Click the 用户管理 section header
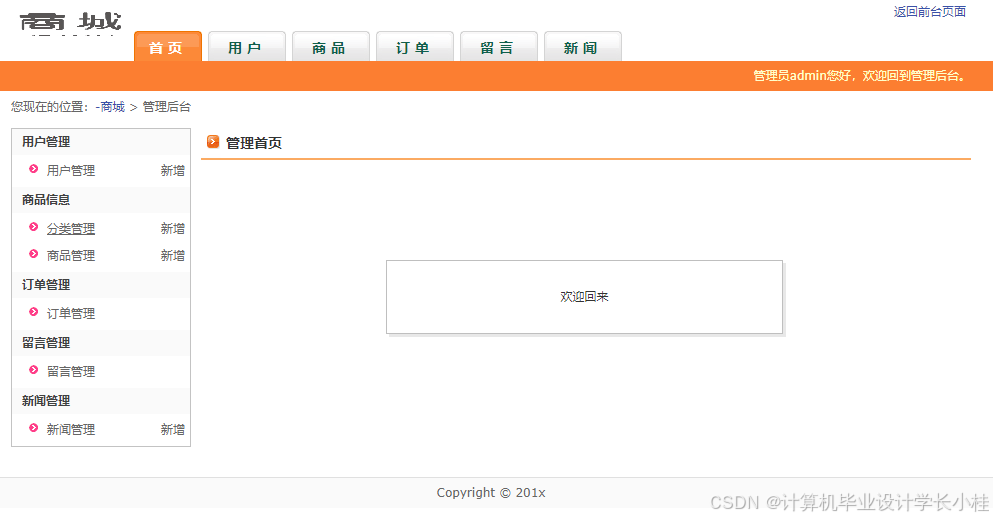This screenshot has width=993, height=520. tap(46, 142)
